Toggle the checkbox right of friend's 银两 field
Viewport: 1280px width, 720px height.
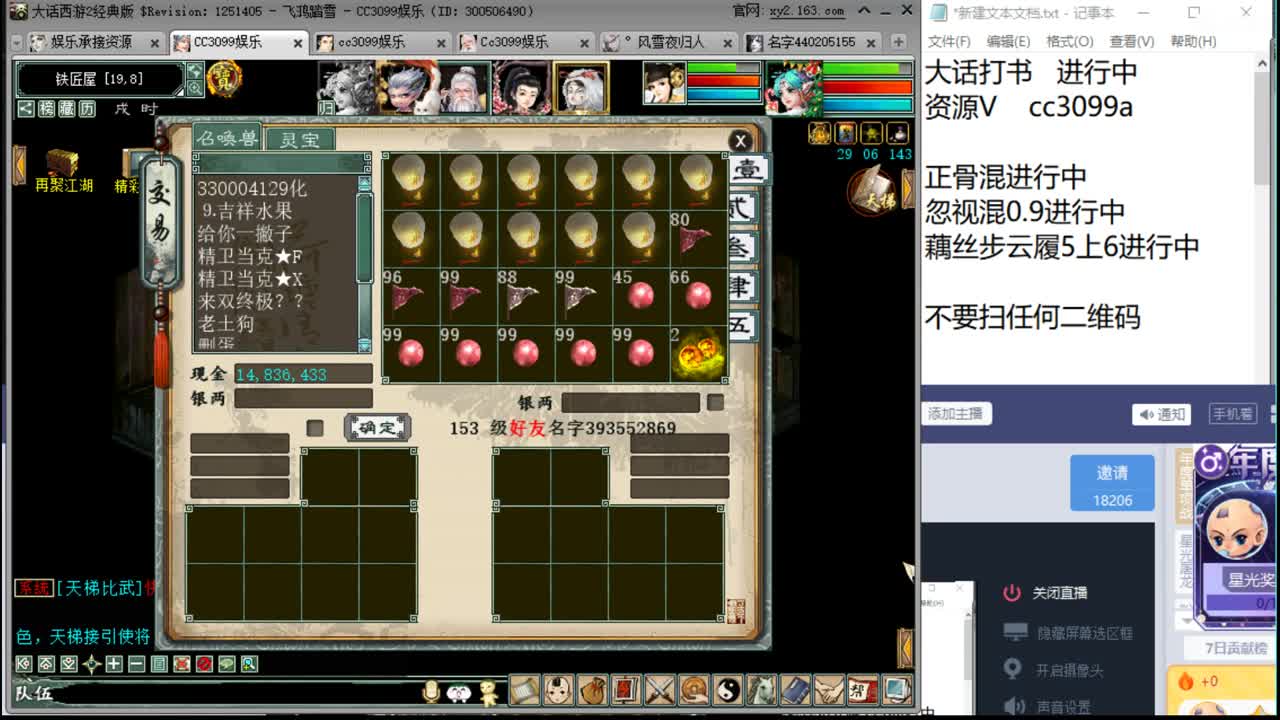pyautogui.click(x=715, y=402)
